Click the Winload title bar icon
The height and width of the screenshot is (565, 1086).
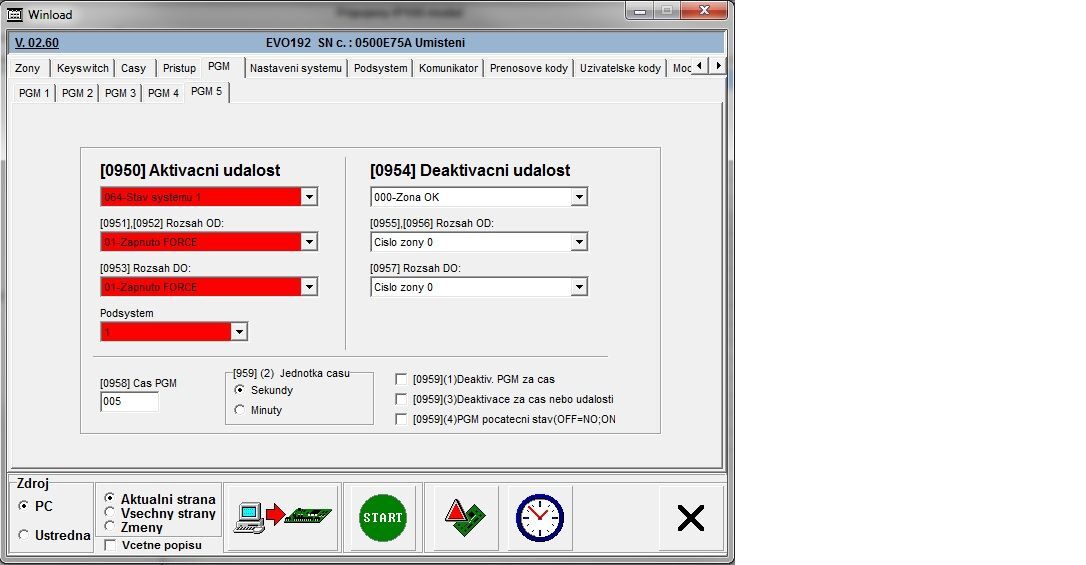tap(15, 15)
